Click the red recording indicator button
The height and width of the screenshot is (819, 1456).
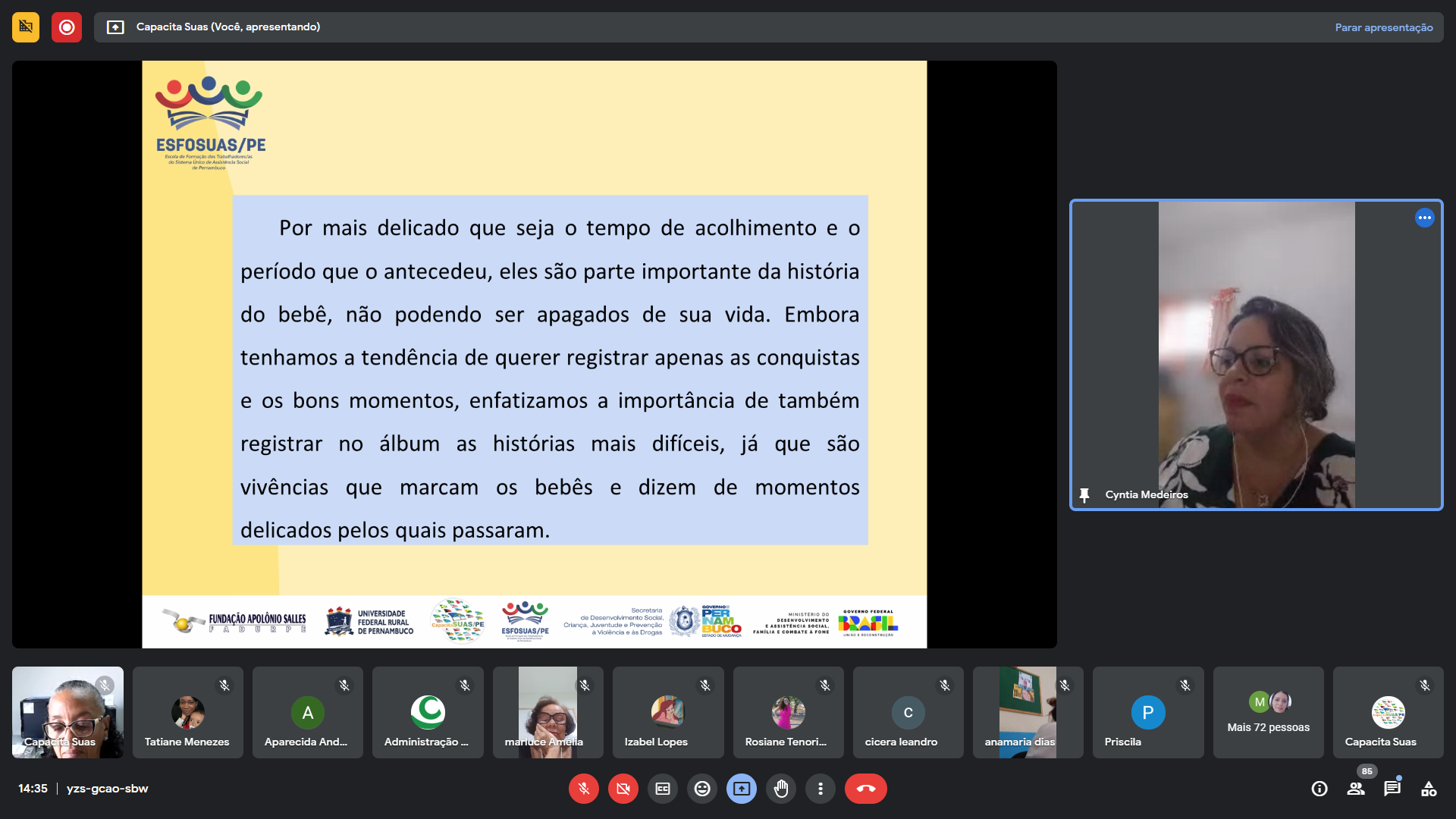click(67, 27)
